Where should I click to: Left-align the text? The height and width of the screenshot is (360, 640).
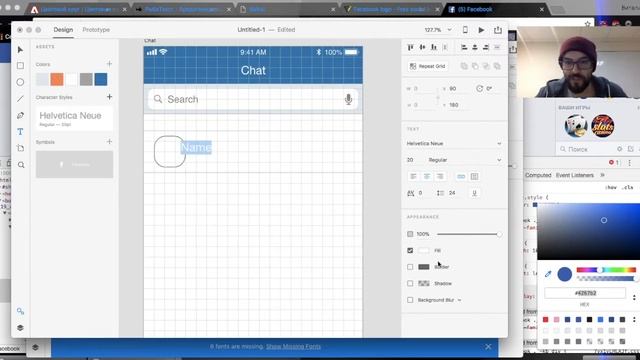point(413,176)
